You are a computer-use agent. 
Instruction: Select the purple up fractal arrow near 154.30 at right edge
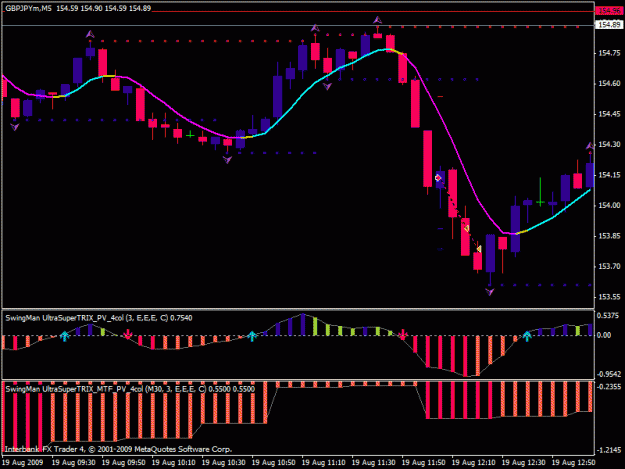(590, 146)
